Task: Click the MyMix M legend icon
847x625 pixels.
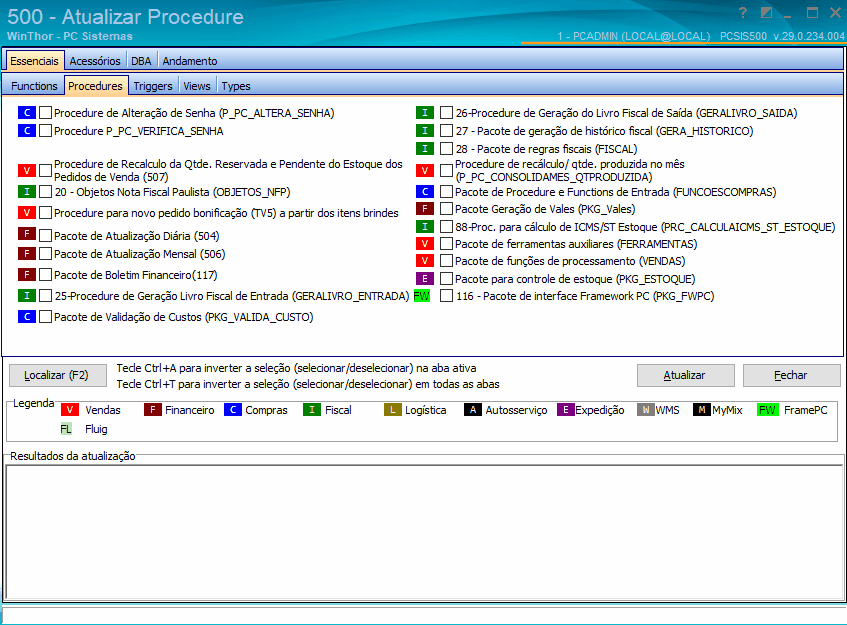Action: (702, 410)
